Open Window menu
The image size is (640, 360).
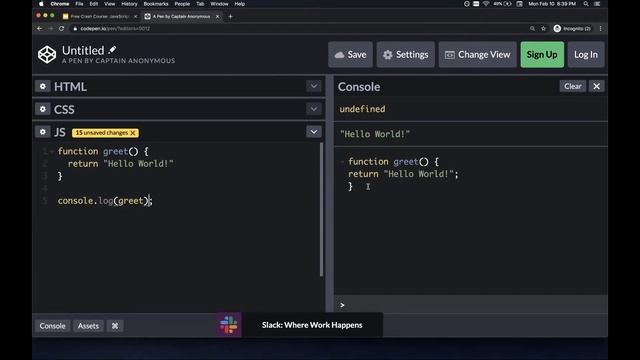click(x=219, y=4)
